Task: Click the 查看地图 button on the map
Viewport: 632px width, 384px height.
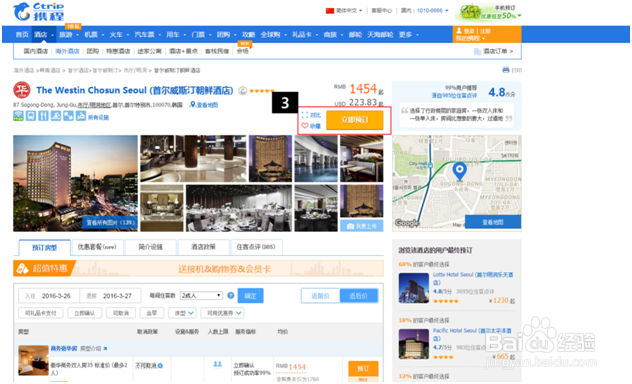Action: pyautogui.click(x=493, y=222)
